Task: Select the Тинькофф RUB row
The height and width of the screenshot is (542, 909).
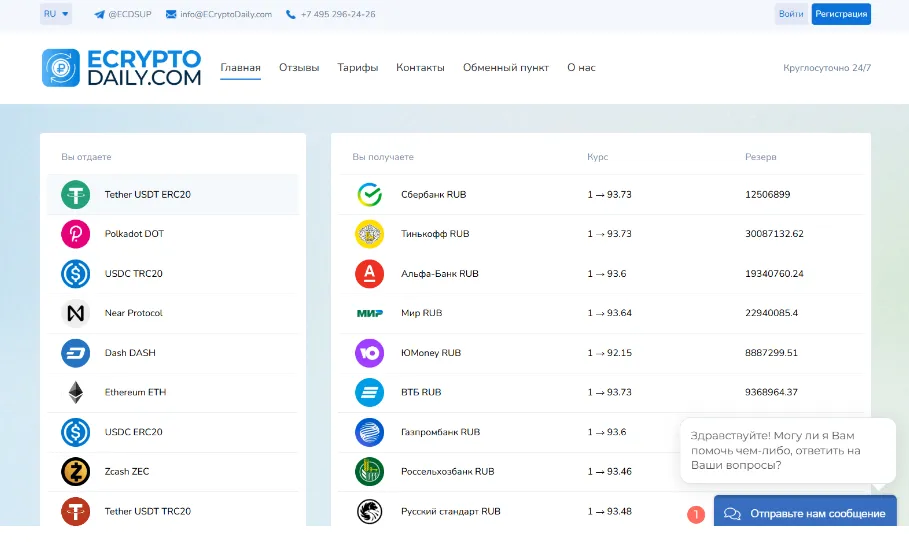Action: tap(601, 234)
